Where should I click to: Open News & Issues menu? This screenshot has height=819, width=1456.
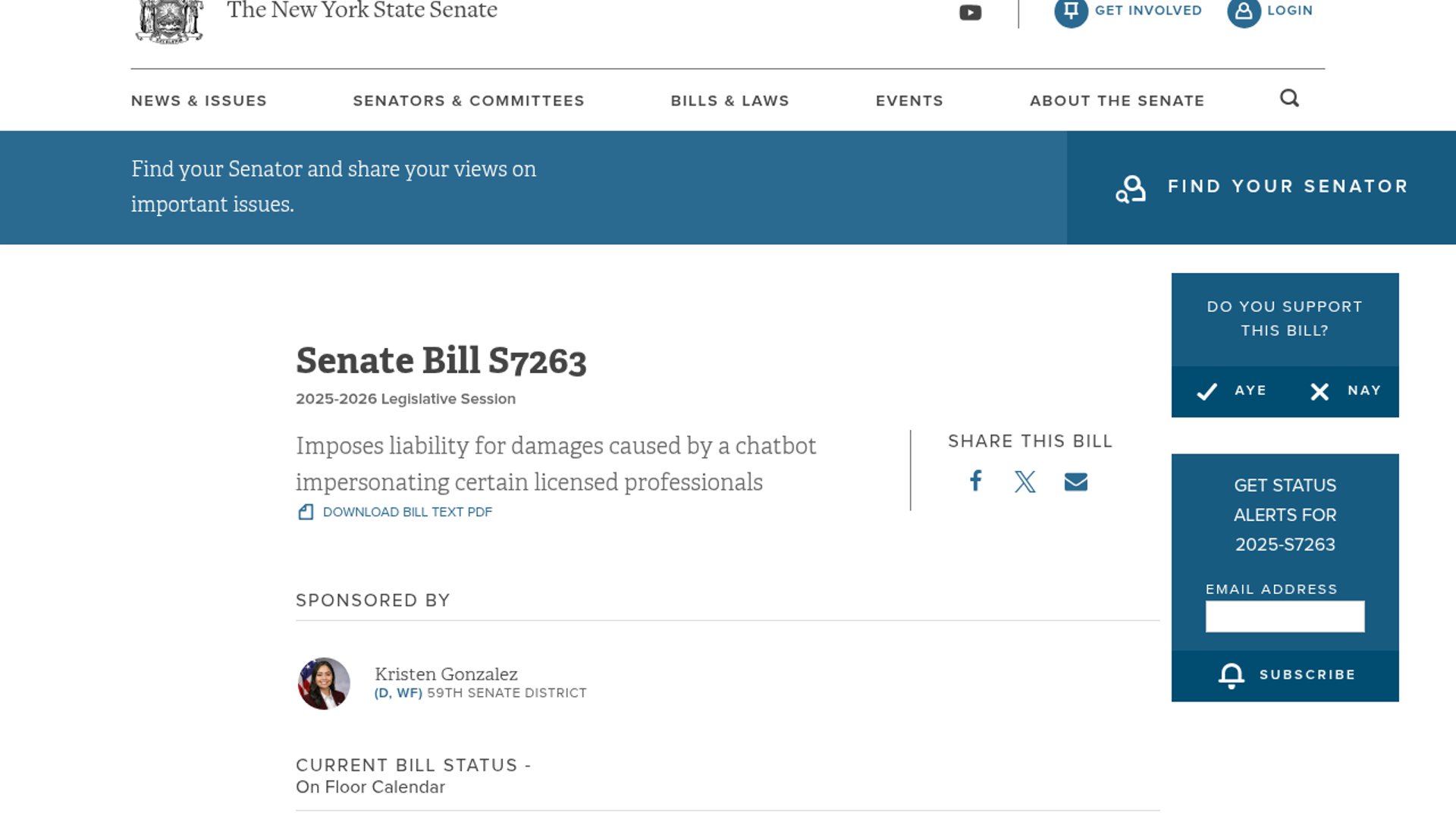[199, 101]
